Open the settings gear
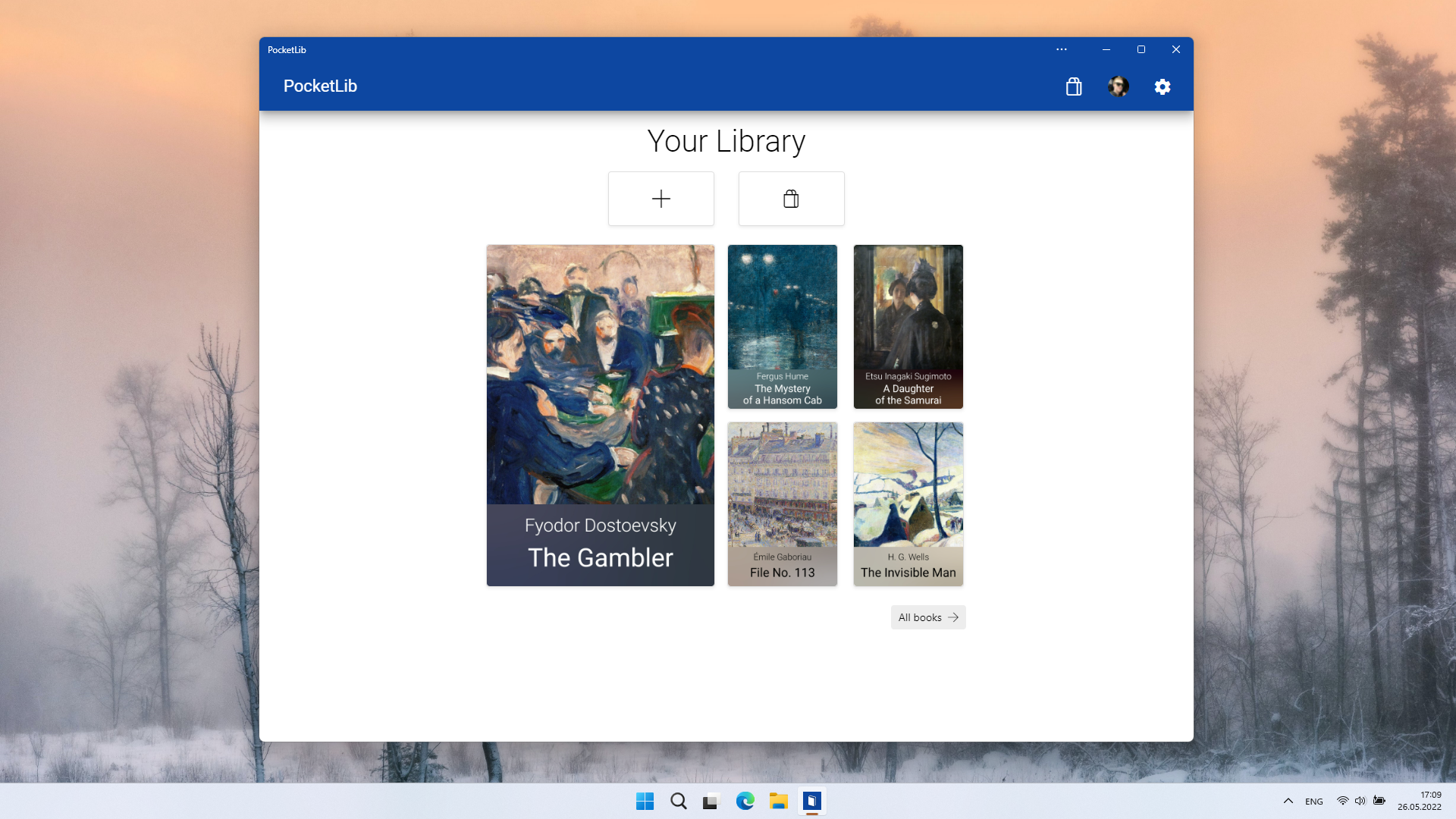This screenshot has width=1456, height=819. pyautogui.click(x=1163, y=86)
